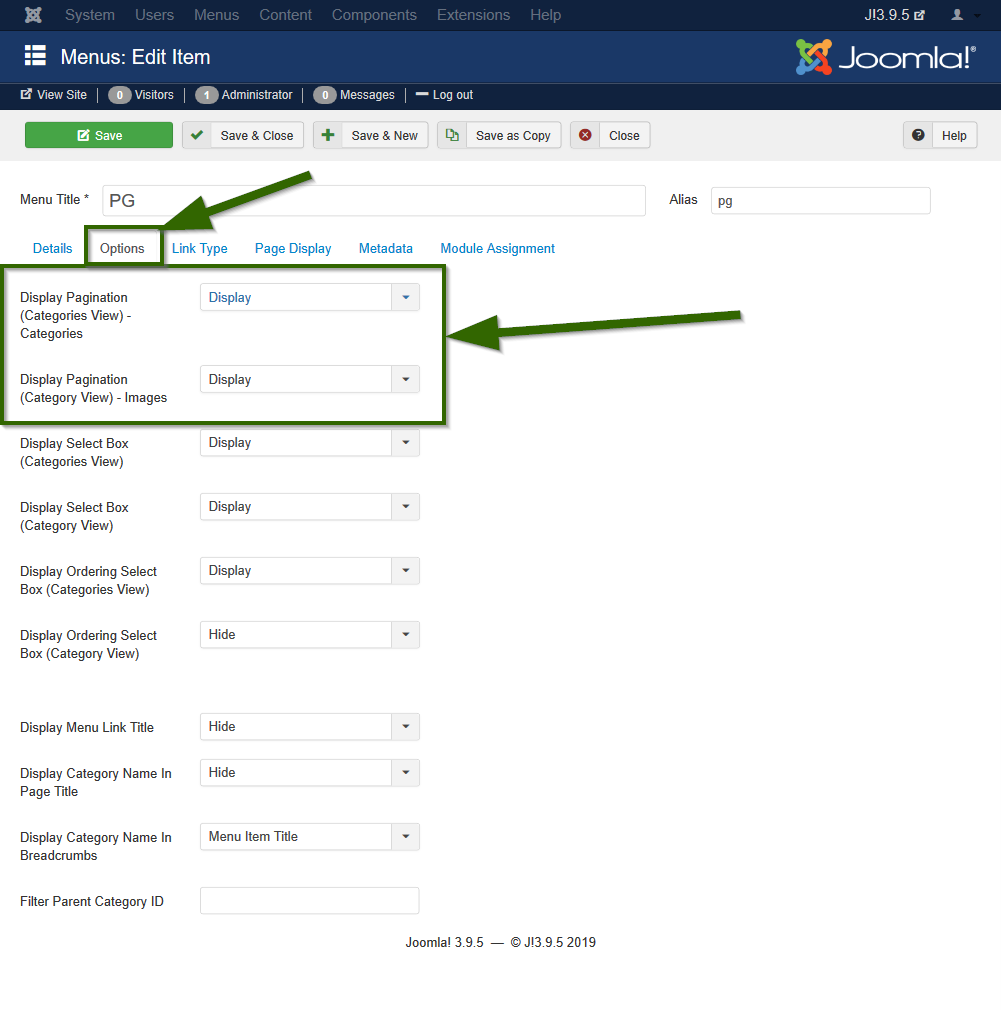Open Help via the question mark icon

point(918,135)
